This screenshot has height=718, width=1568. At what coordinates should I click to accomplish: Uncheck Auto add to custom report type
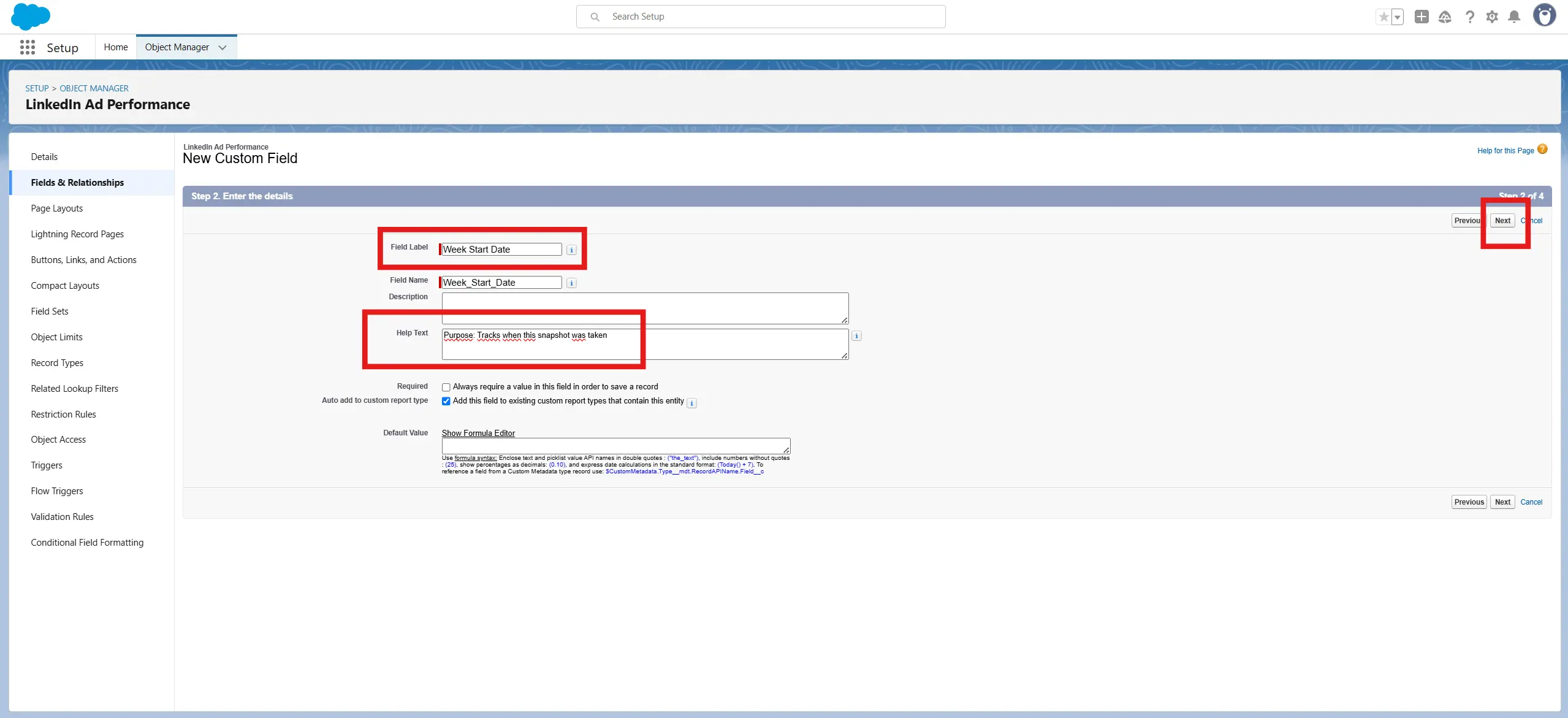[446, 401]
